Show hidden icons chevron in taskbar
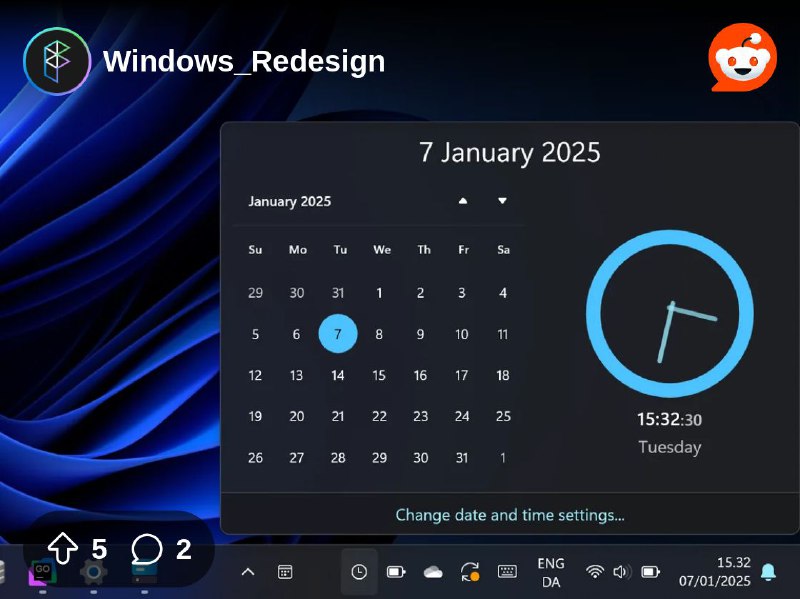Viewport: 800px width, 599px height. click(x=247, y=572)
